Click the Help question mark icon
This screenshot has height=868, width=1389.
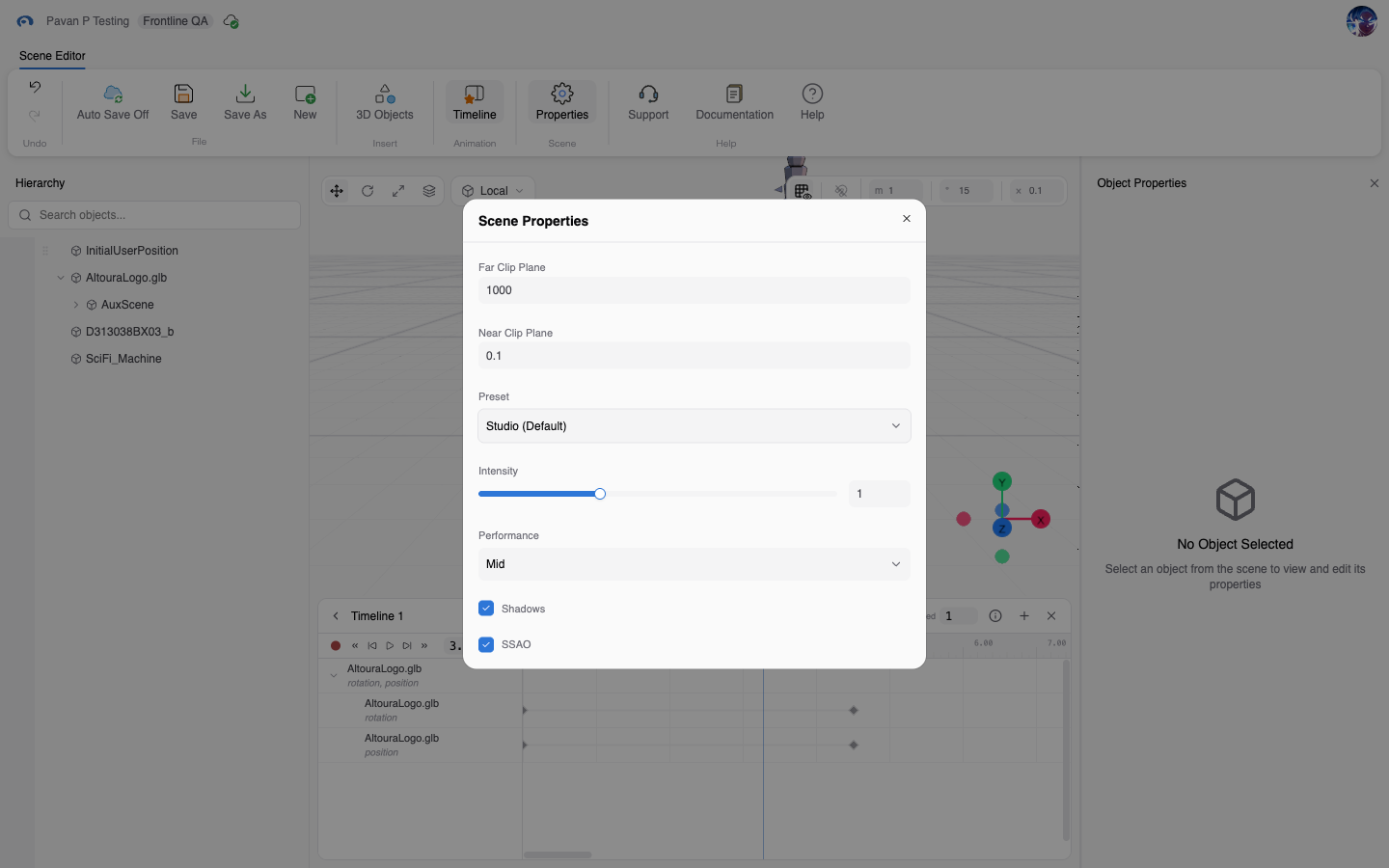[812, 94]
